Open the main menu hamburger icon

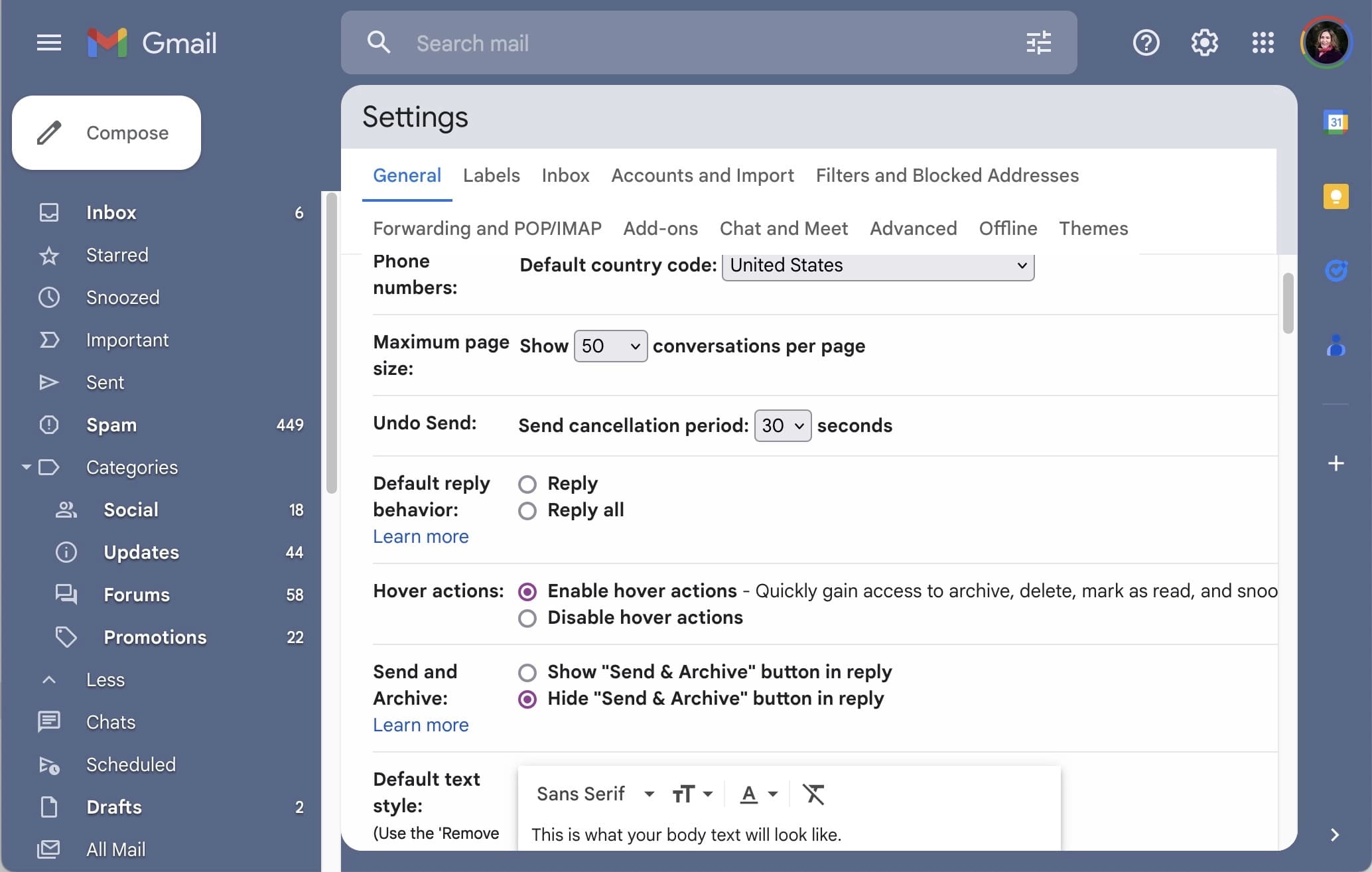[48, 43]
